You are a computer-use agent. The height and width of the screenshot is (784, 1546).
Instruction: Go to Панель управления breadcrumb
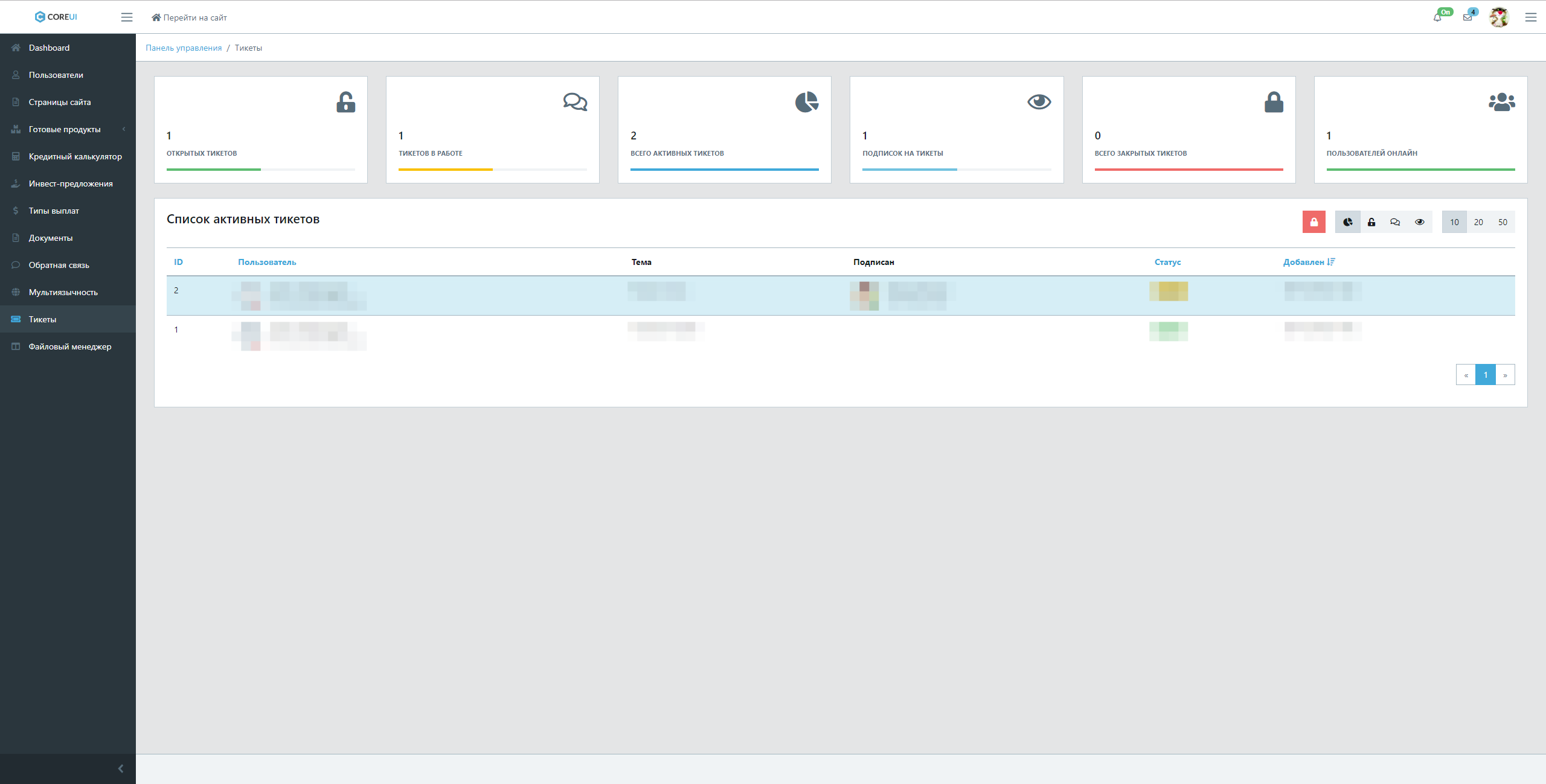pyautogui.click(x=184, y=48)
